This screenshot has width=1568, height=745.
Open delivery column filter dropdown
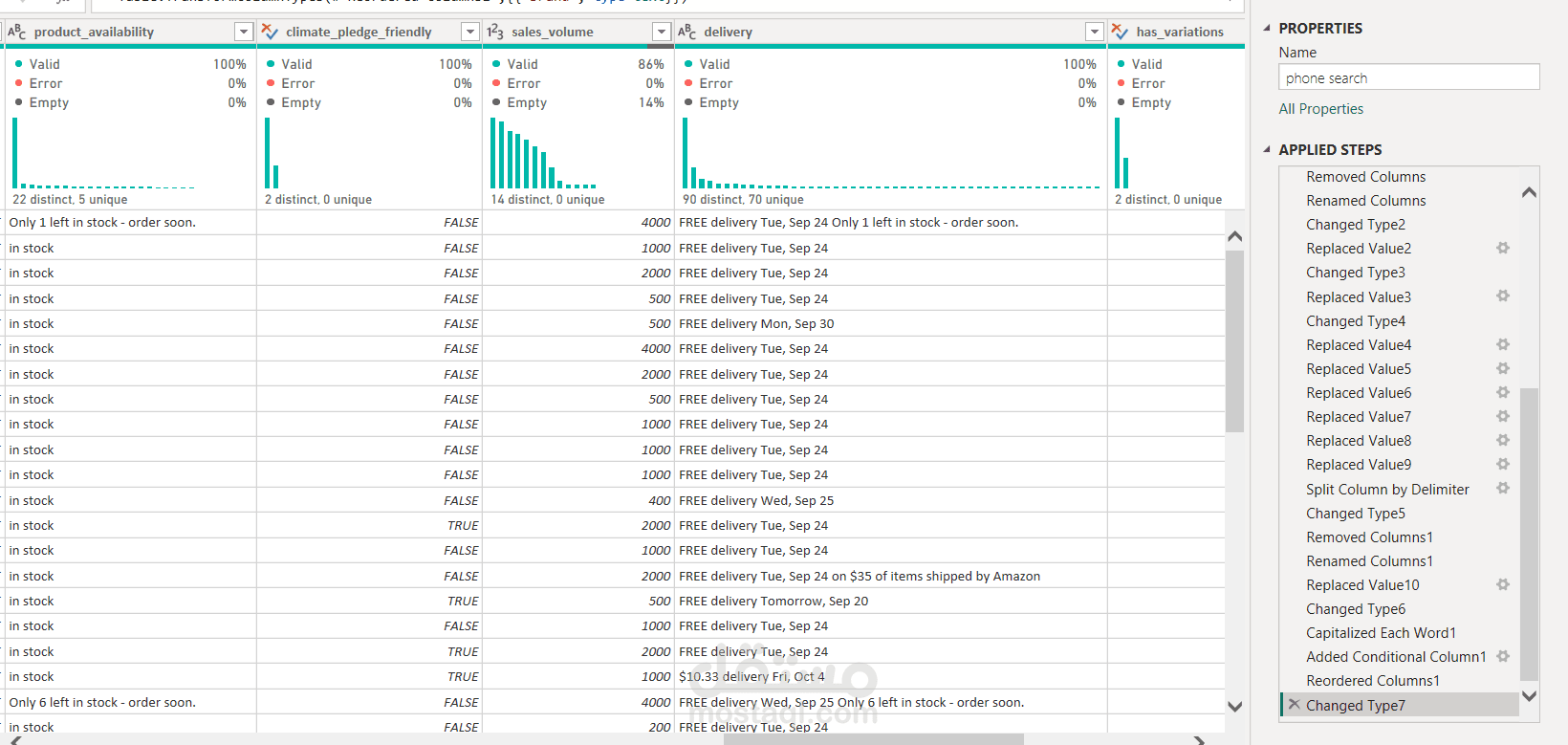click(x=1095, y=32)
